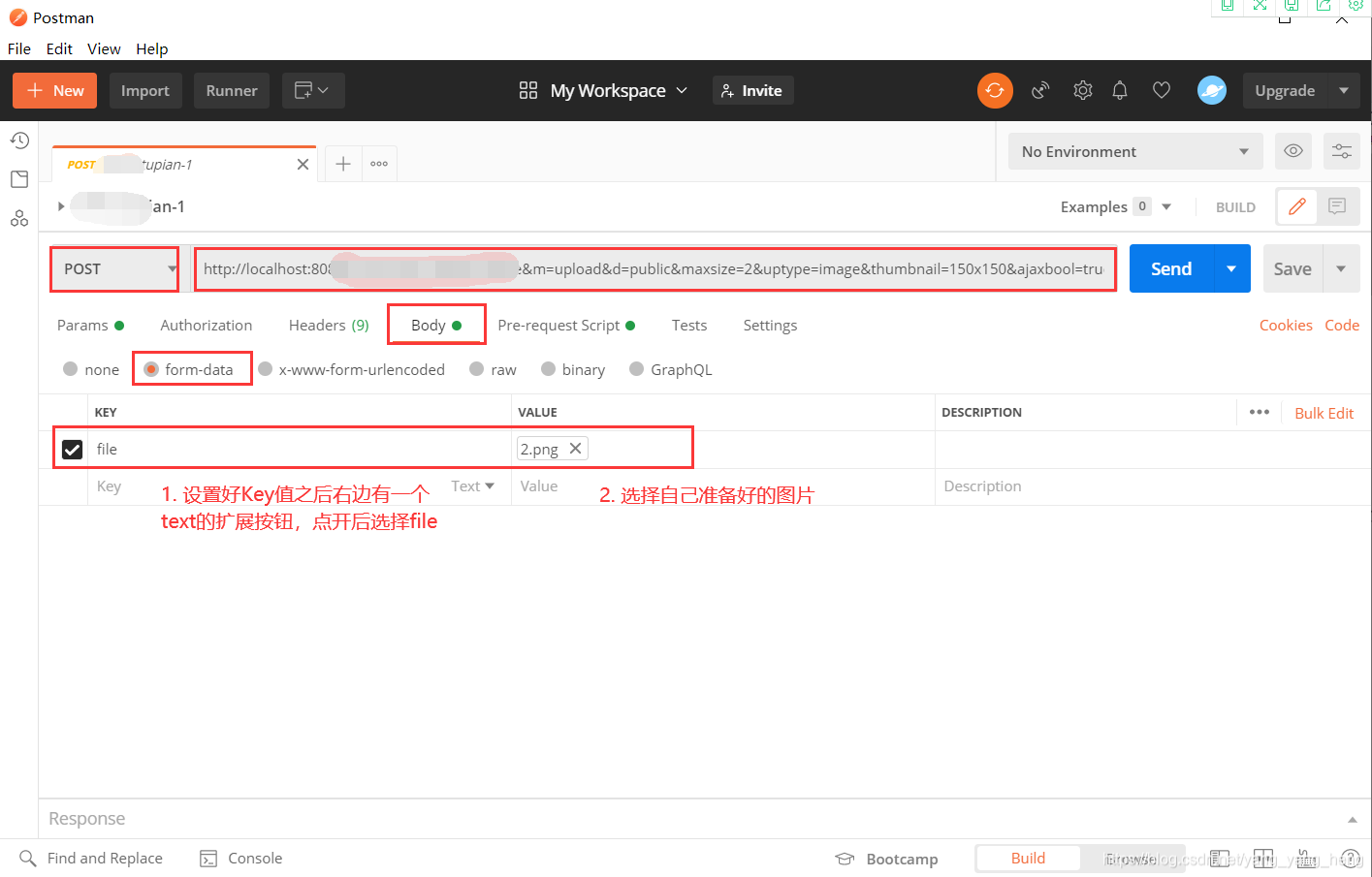1372x877 pixels.
Task: Uncheck the file key row checkbox
Action: point(72,450)
